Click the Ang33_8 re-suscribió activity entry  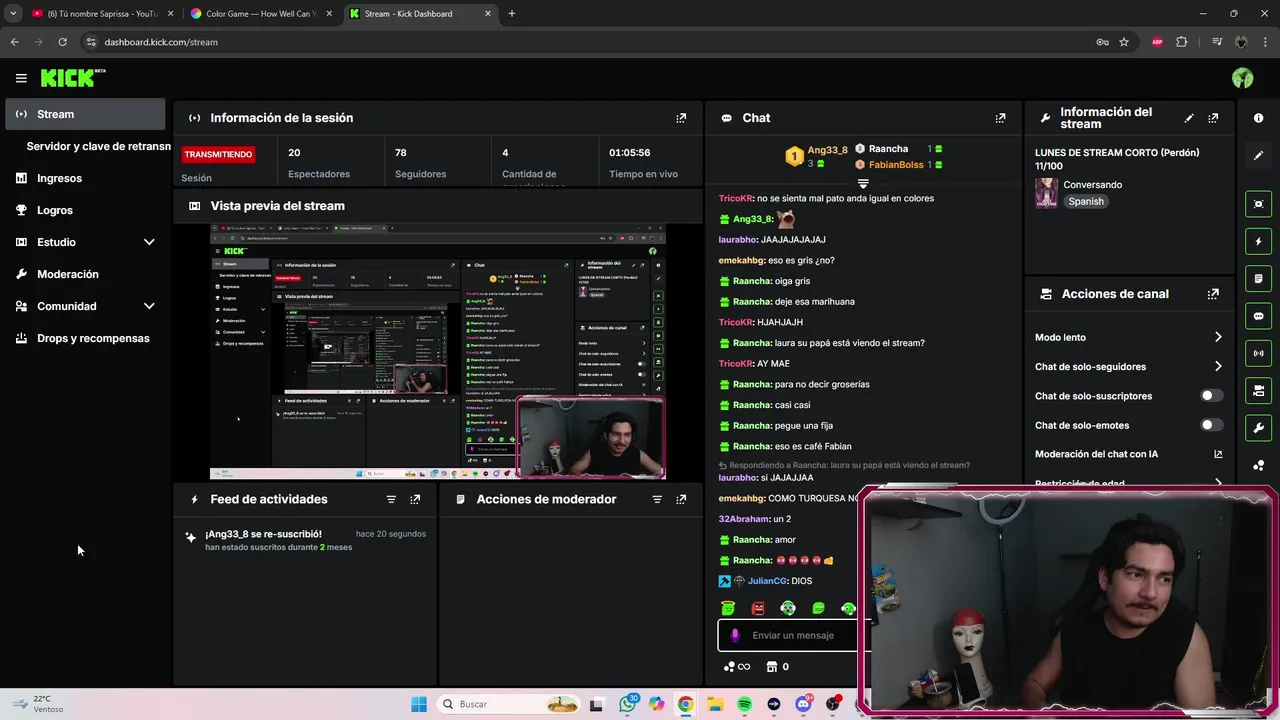pyautogui.click(x=305, y=540)
